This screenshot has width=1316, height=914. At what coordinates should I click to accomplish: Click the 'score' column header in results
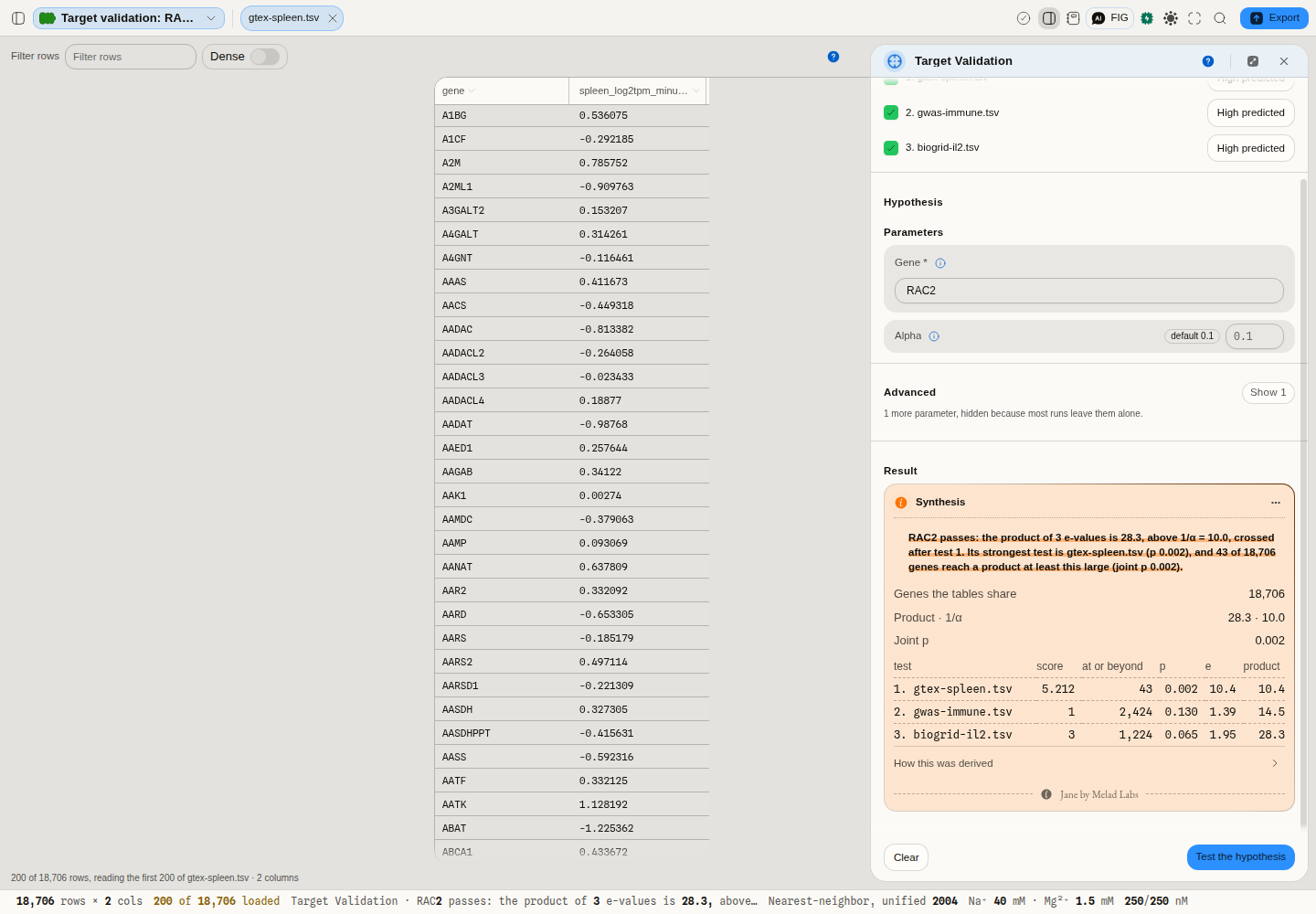[1049, 666]
